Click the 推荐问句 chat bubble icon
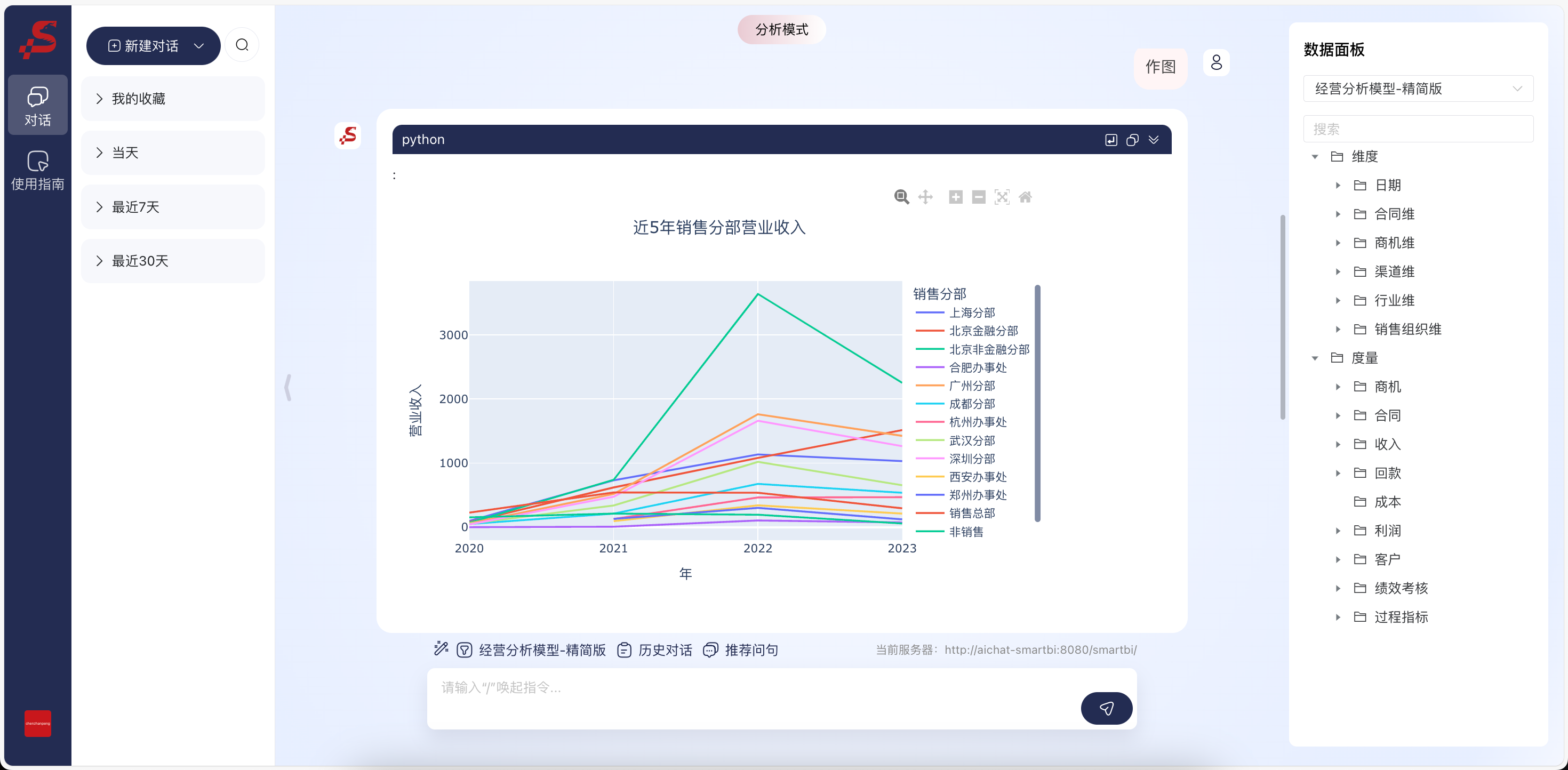 pyautogui.click(x=710, y=650)
